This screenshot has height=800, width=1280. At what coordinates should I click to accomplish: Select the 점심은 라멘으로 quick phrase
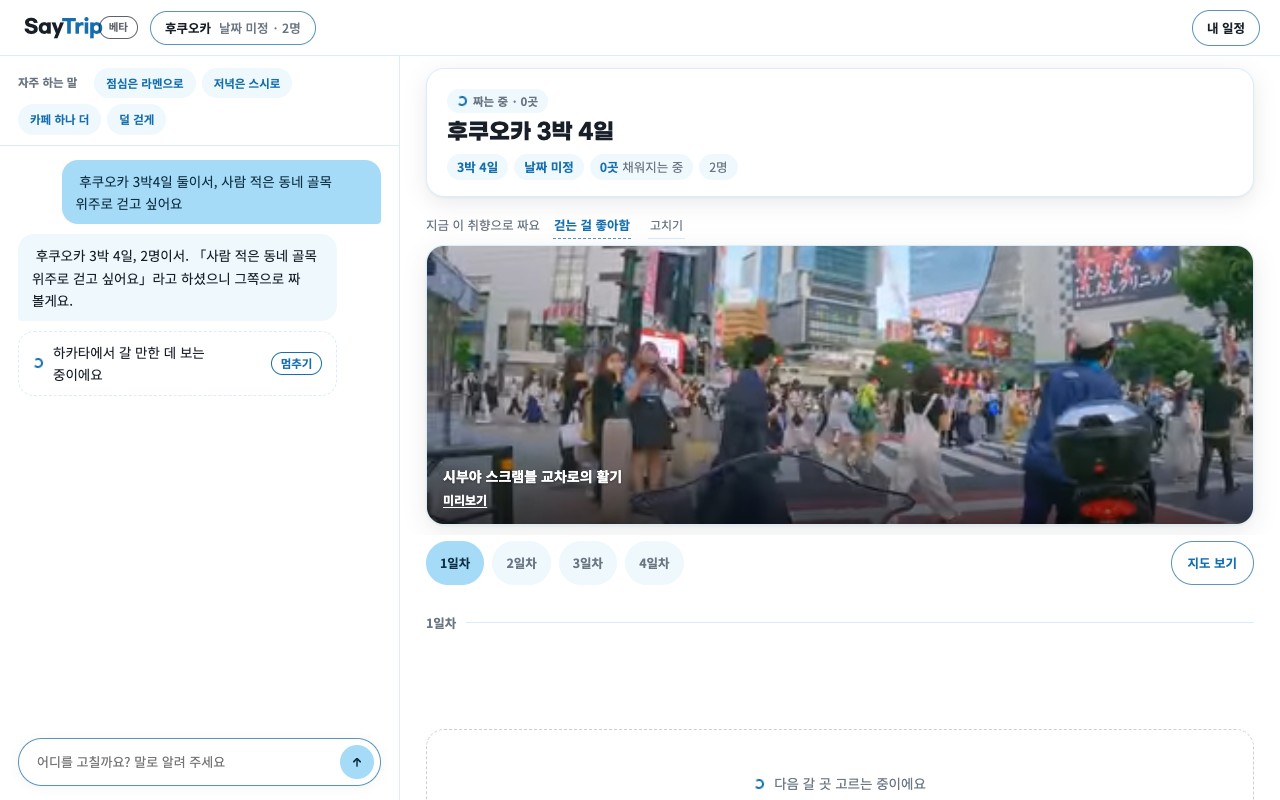(145, 83)
